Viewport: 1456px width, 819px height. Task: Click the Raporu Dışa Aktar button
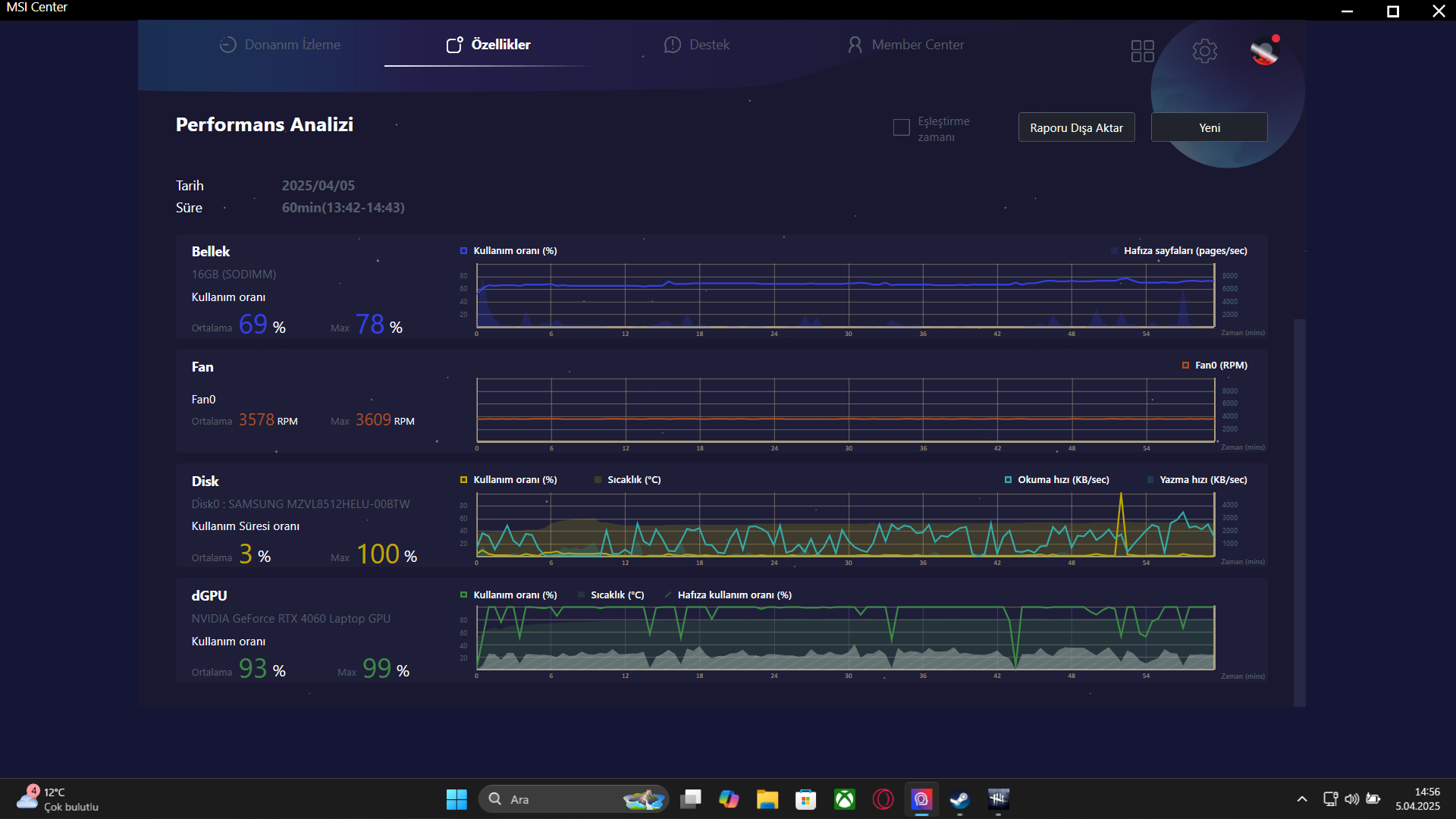[x=1076, y=127]
